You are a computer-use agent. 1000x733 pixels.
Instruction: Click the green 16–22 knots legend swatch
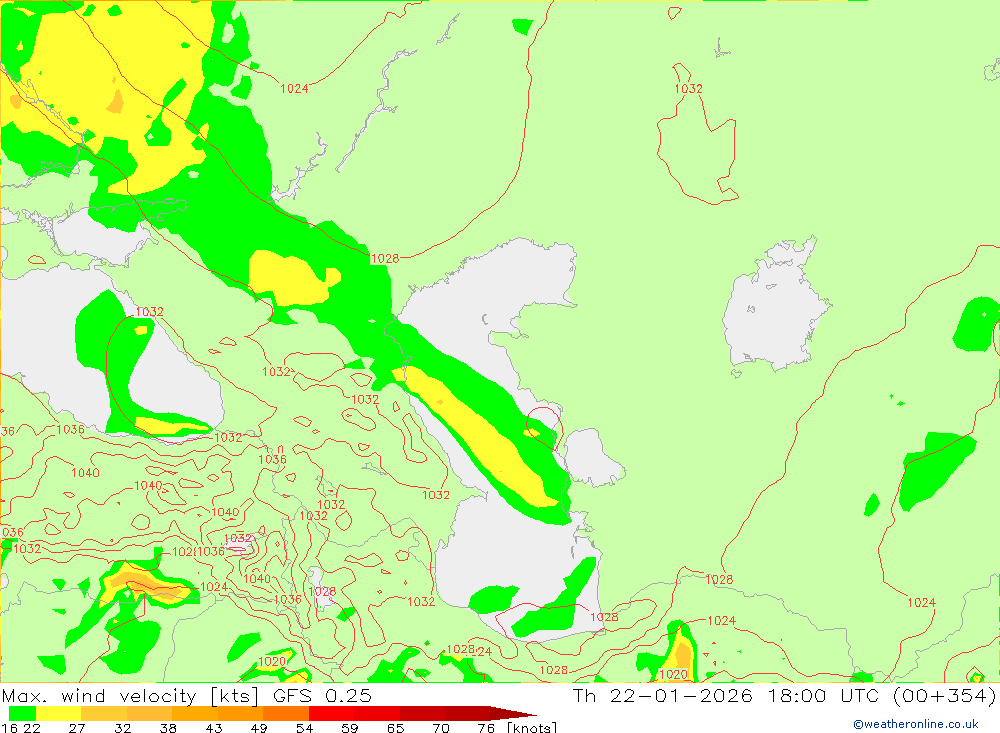(x=22, y=713)
